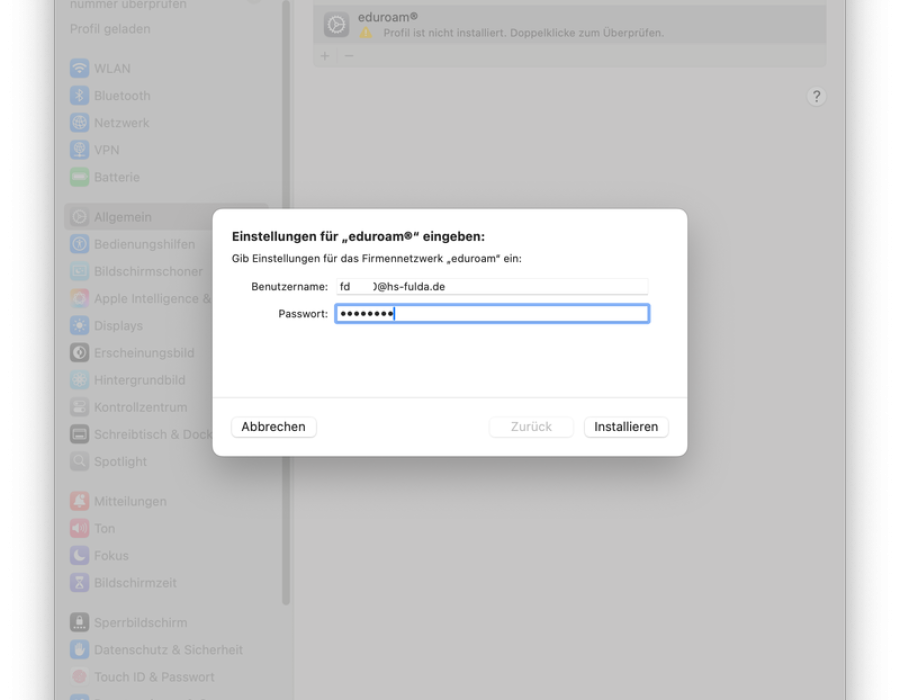This screenshot has height=700, width=900.
Task: Click the 'Profil ist nicht installiert' message
Action: point(523,33)
